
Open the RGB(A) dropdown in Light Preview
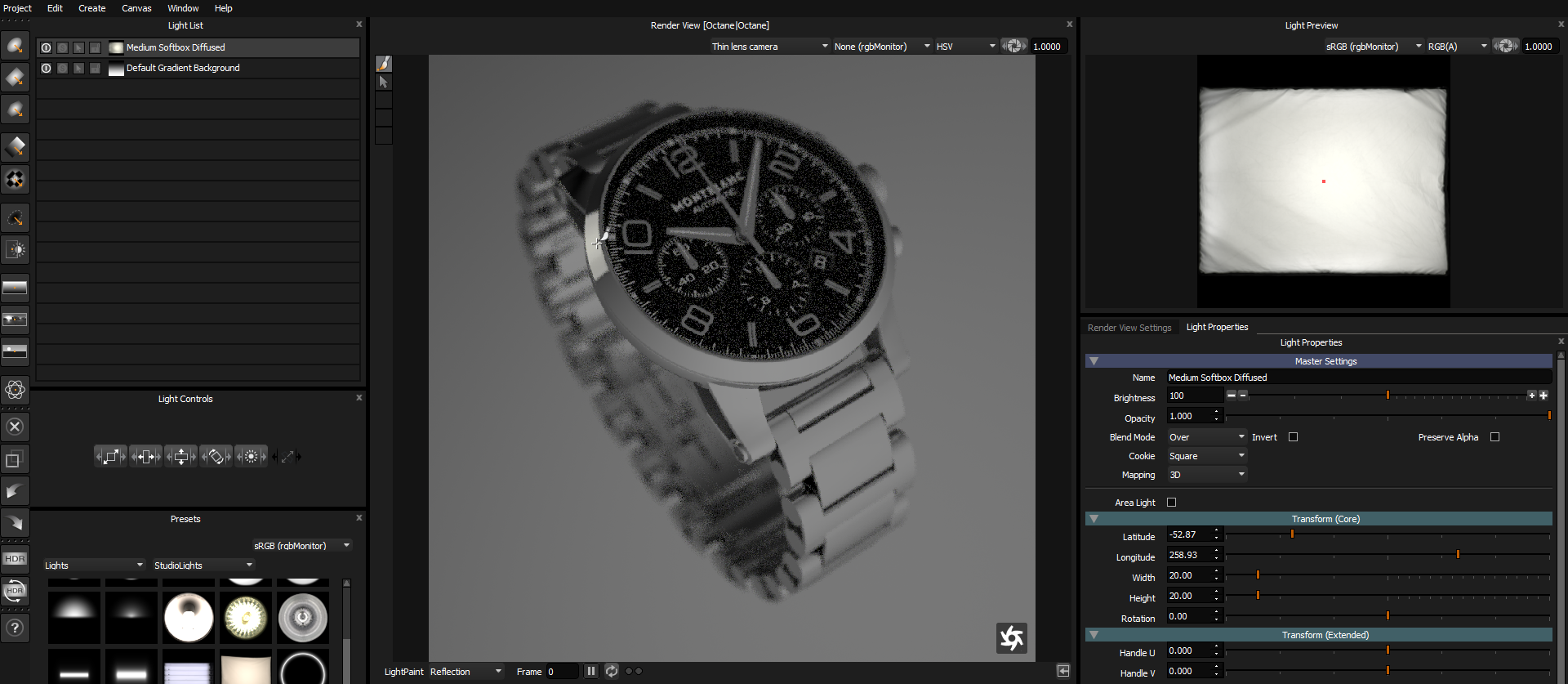1457,47
